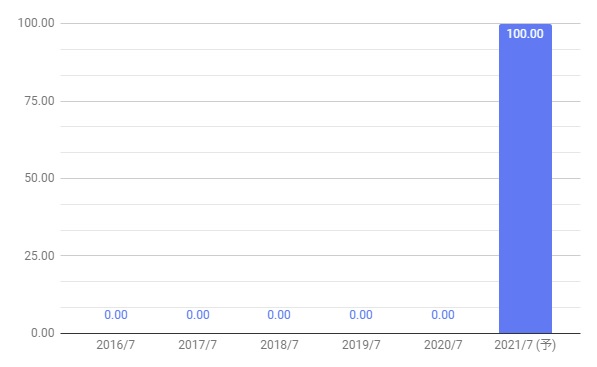Viewport: 597px width, 367px height.
Task: Click the 0.00 value above 2017/7
Action: [x=198, y=315]
